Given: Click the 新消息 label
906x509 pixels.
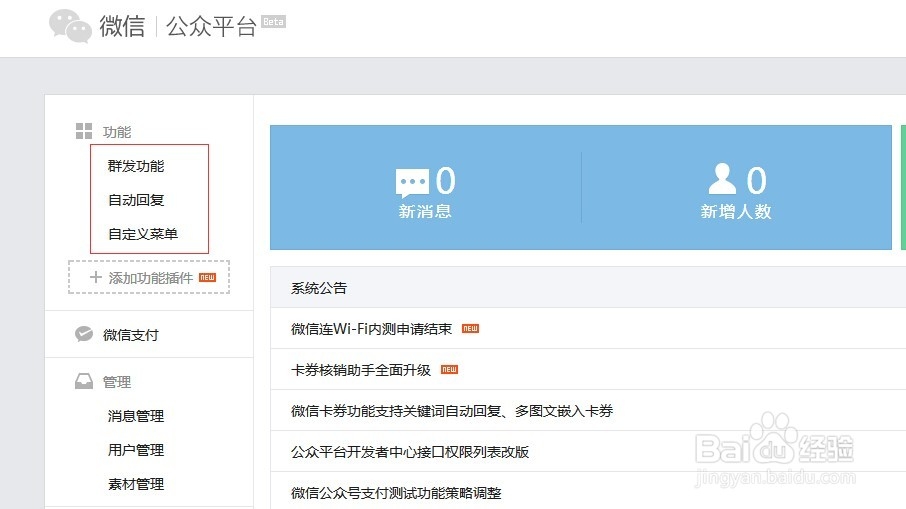Looking at the screenshot, I should point(425,211).
